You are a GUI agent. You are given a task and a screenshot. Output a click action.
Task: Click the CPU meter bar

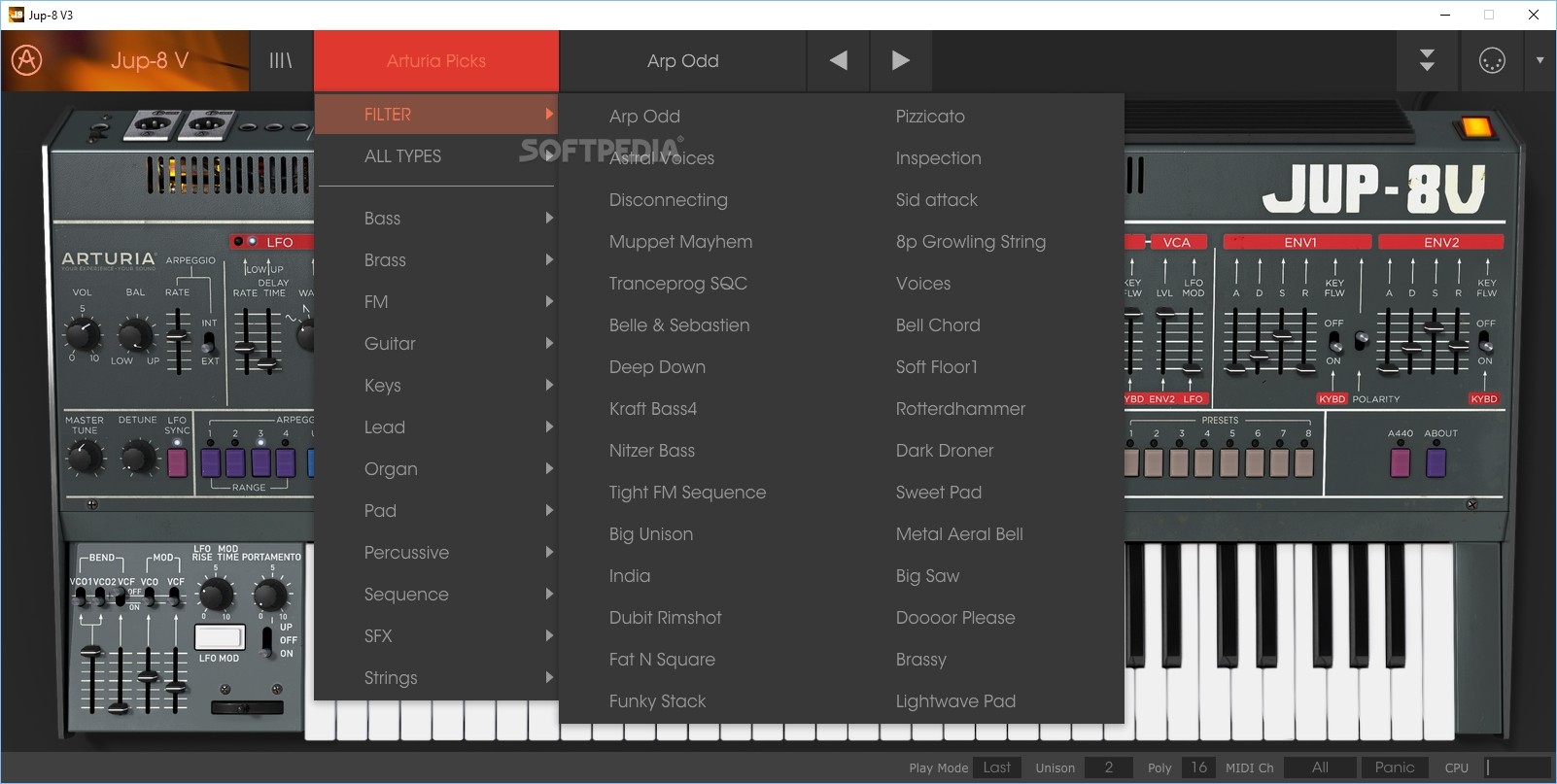click(x=1518, y=767)
